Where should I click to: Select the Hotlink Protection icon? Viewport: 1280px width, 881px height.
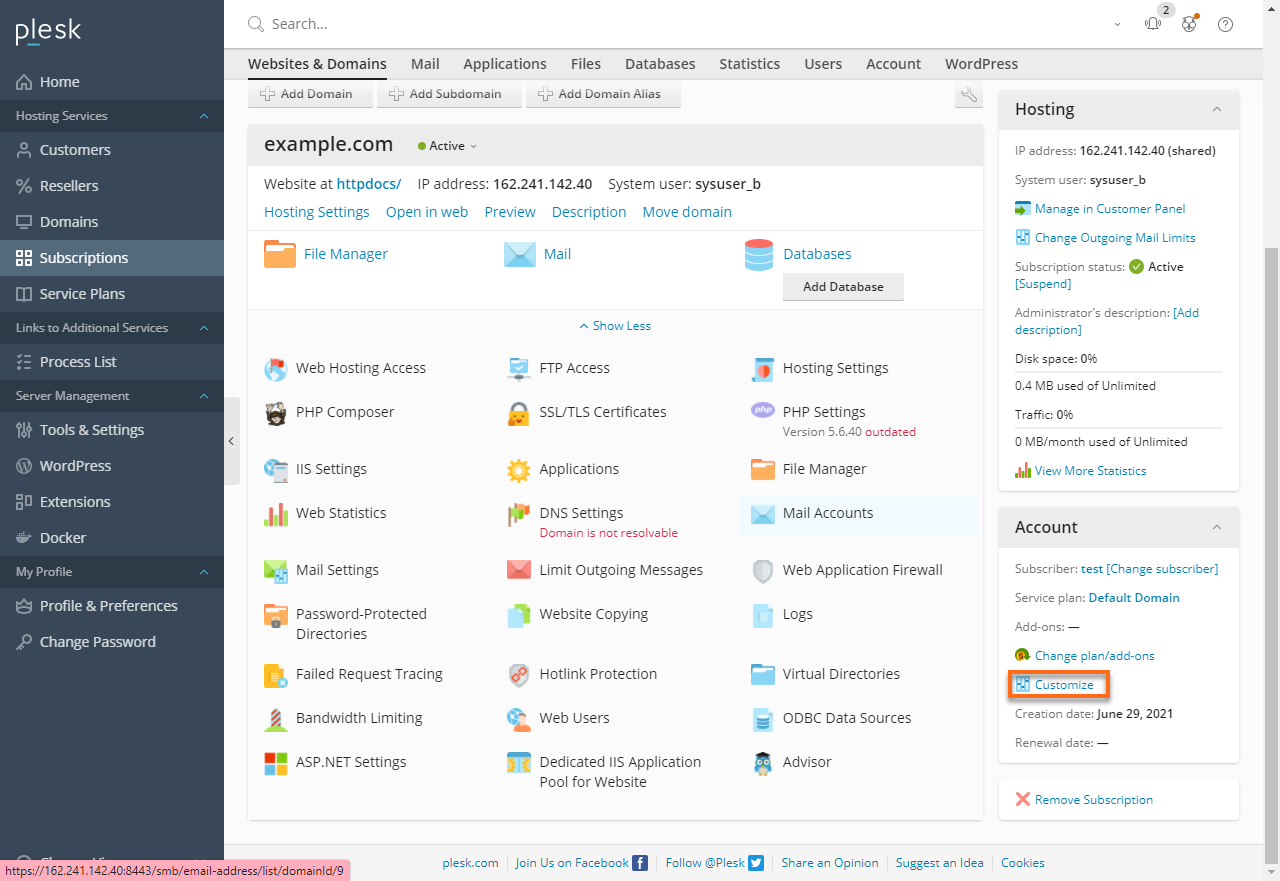click(x=518, y=674)
